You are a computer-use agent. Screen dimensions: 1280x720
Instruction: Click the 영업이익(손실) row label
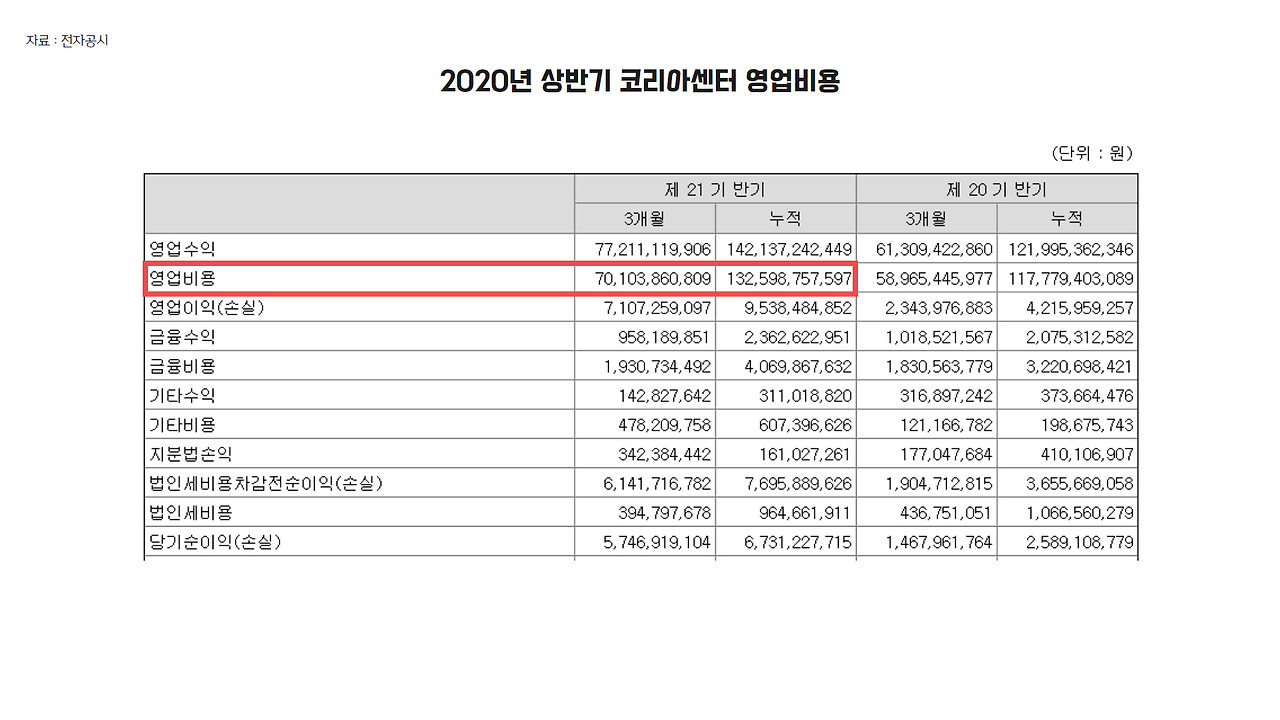click(207, 308)
